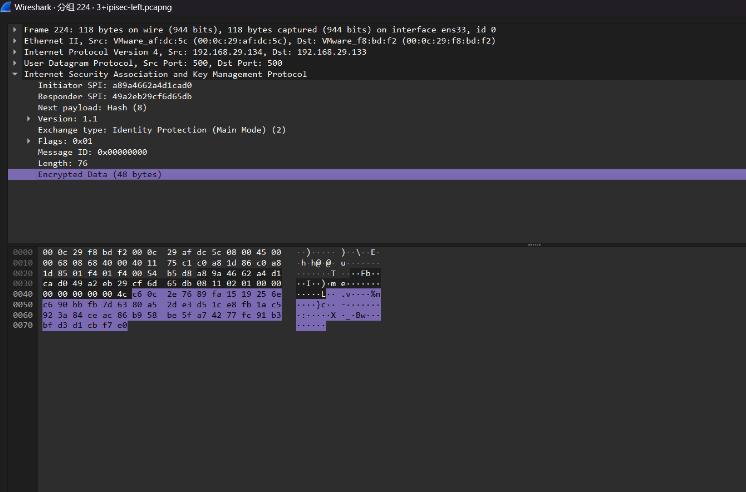Select the Responder SPI field
Viewport: 746px width, 492px height.
point(115,97)
